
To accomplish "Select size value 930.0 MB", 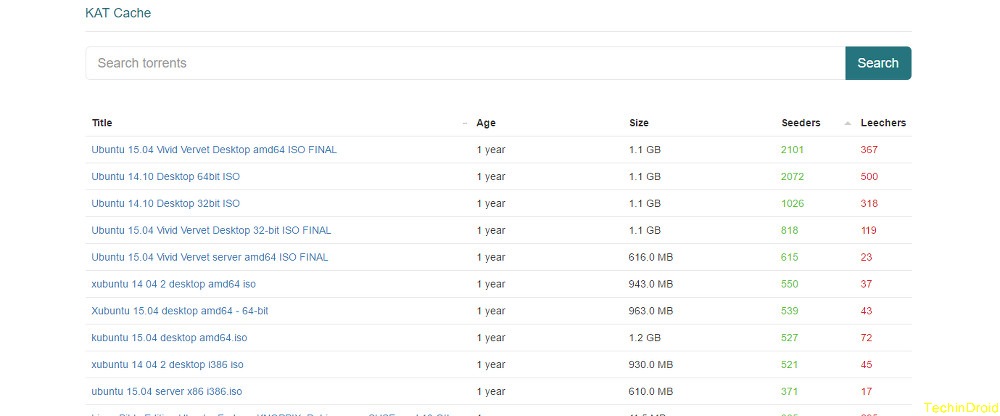I will [x=651, y=365].
